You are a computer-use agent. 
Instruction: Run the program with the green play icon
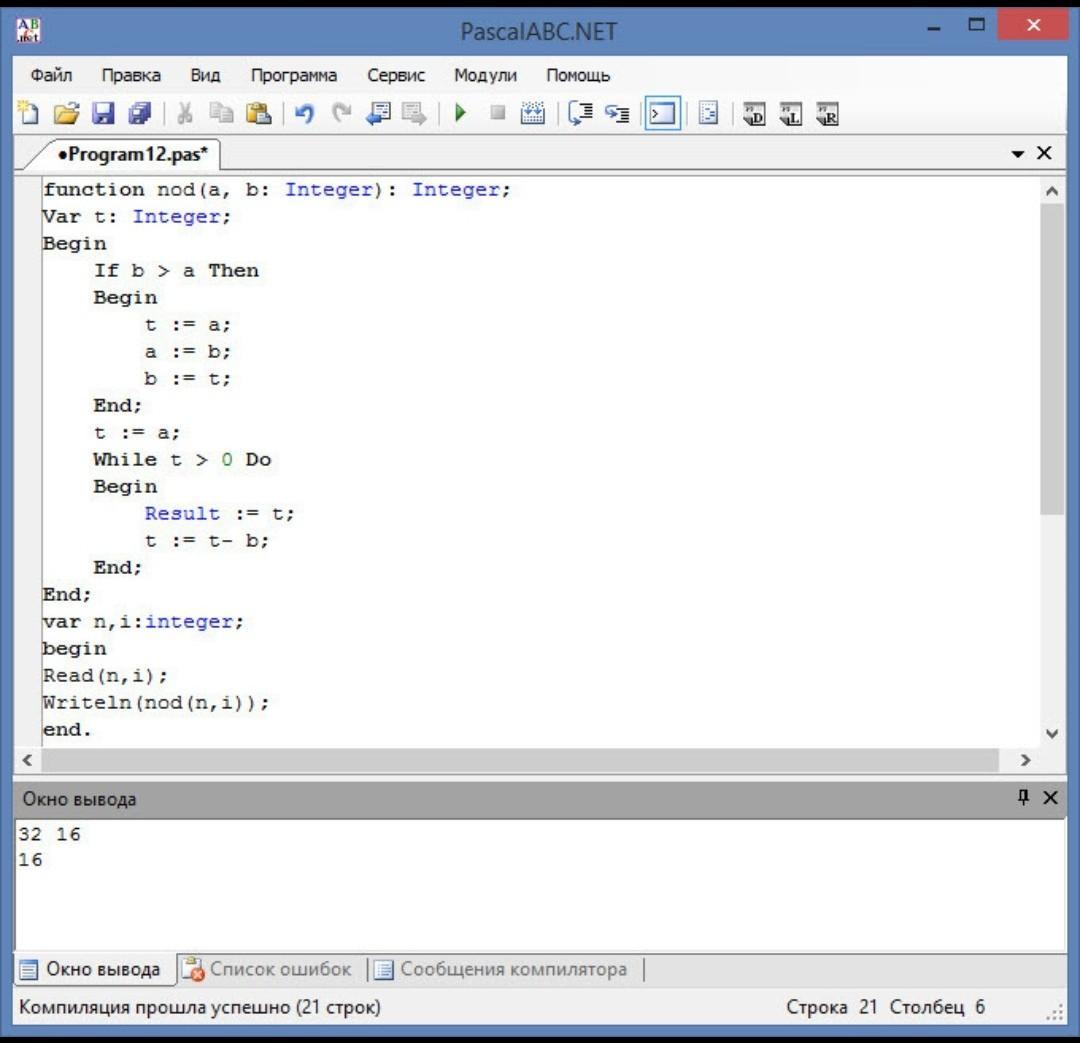[x=461, y=114]
